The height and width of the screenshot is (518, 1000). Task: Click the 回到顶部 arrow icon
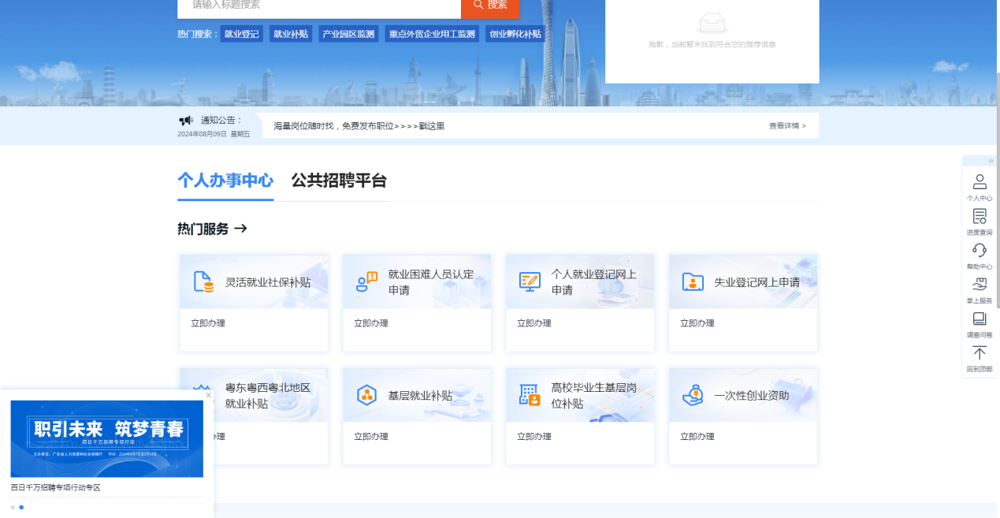click(979, 353)
